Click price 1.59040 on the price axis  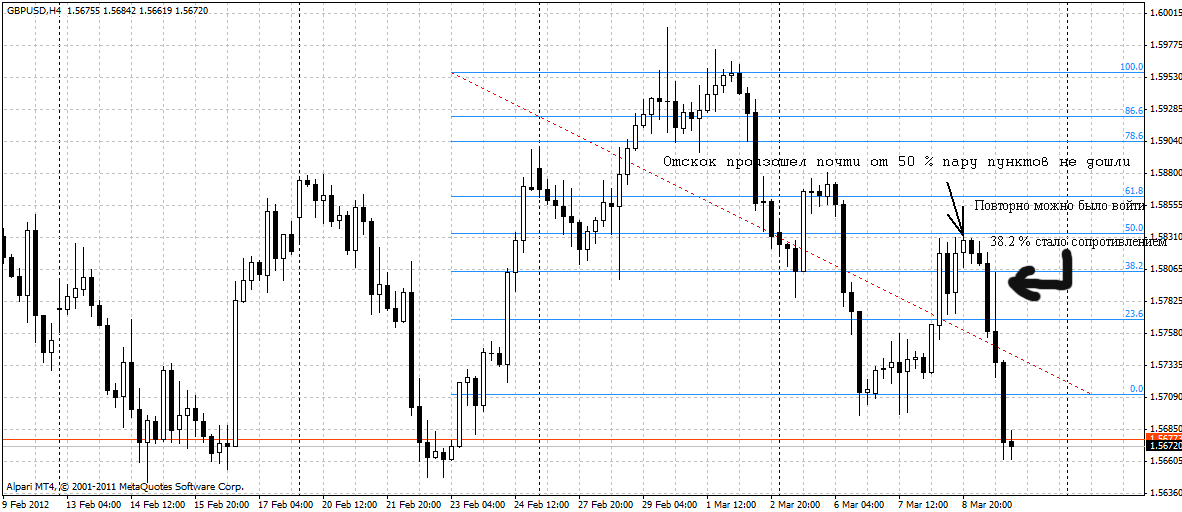pos(1166,141)
